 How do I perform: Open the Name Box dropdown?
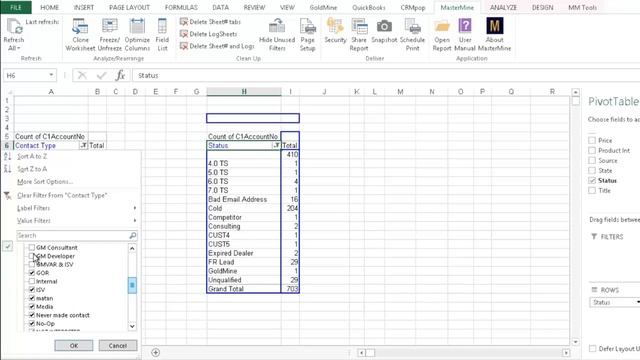click(x=51, y=75)
